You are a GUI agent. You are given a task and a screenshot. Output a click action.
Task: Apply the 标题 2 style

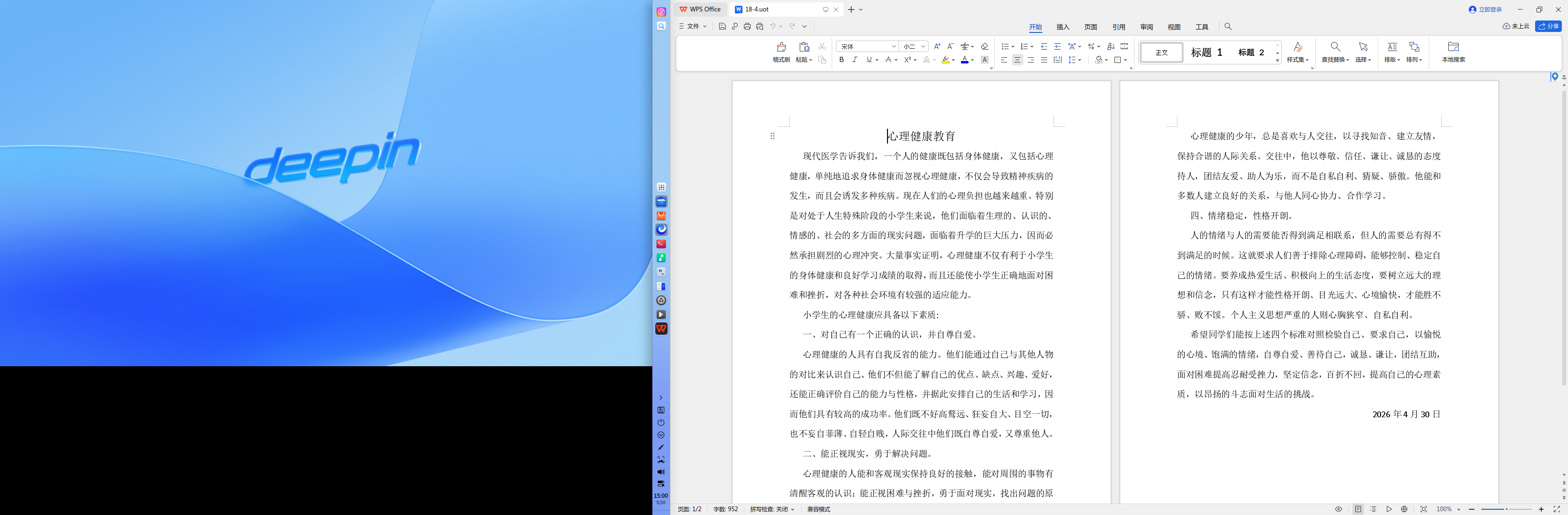click(x=1251, y=52)
